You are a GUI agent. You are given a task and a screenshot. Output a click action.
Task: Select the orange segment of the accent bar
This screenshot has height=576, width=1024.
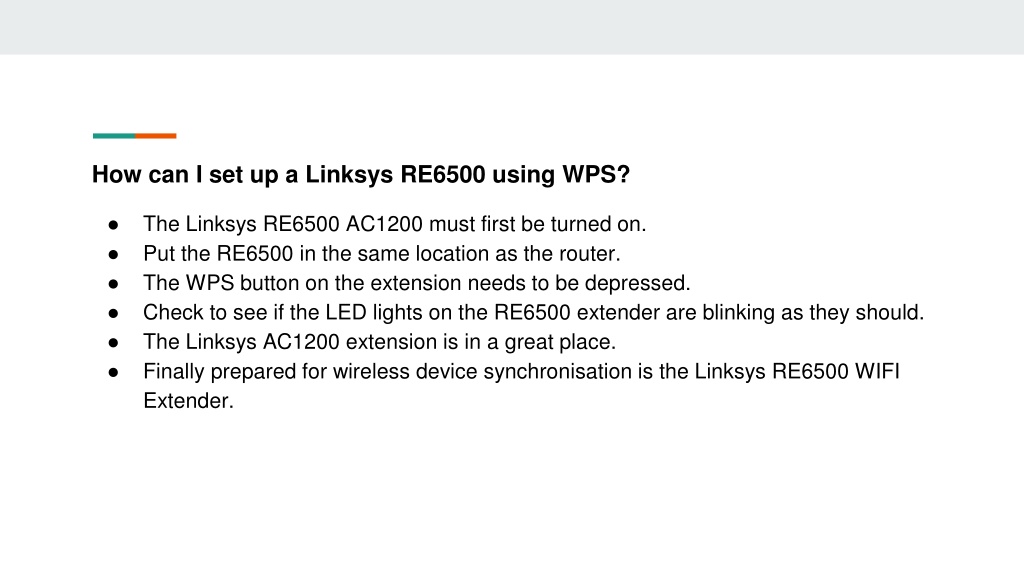[155, 136]
